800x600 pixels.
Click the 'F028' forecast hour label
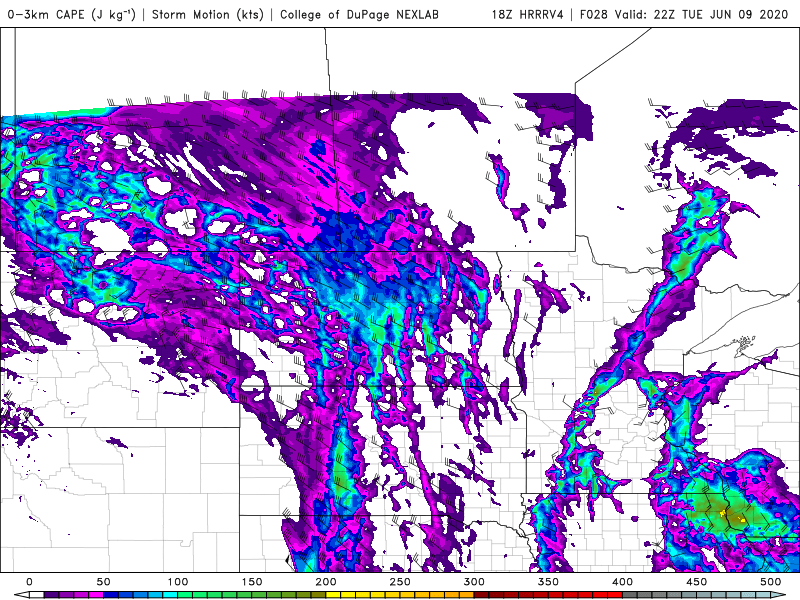[594, 14]
